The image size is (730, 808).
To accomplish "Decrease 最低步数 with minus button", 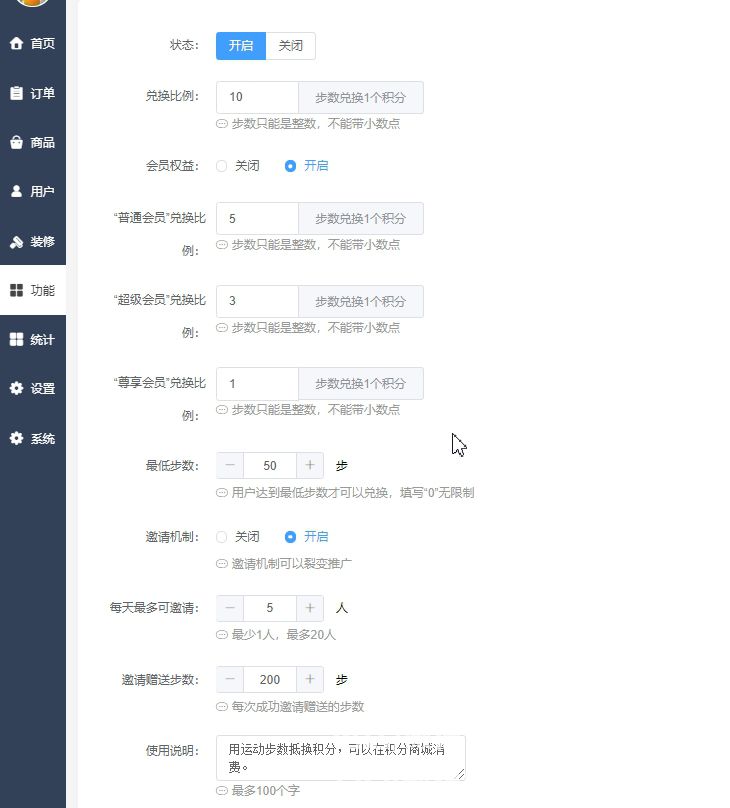I will pos(230,465).
